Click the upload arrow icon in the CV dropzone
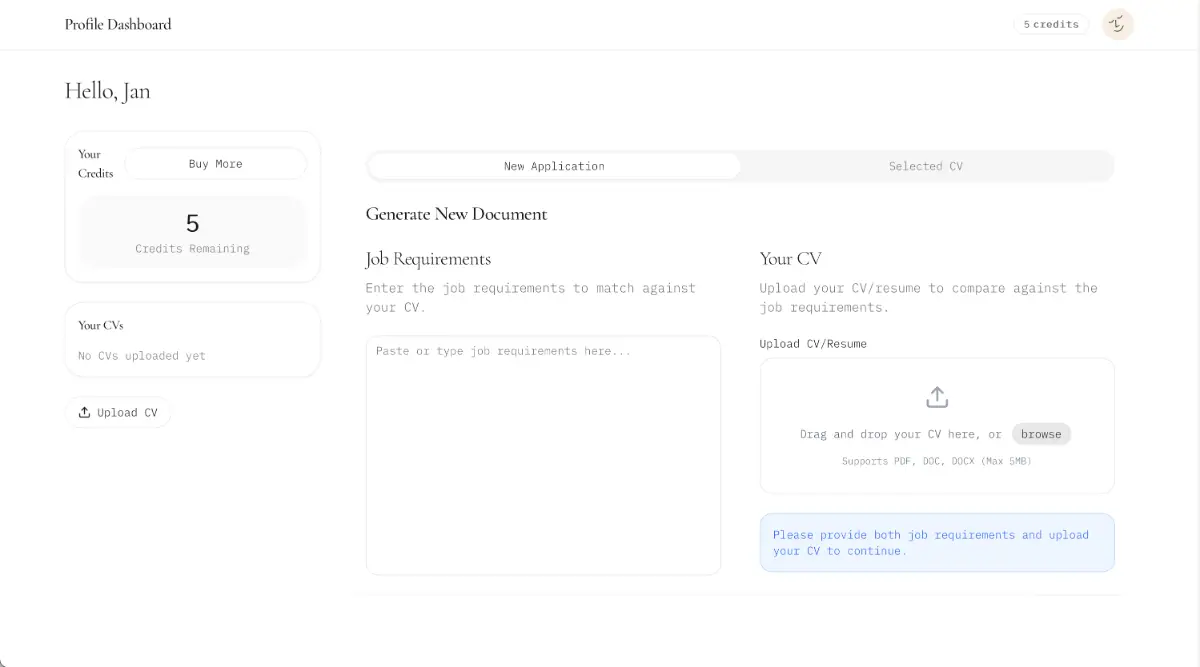Viewport: 1200px width, 667px height. (x=936, y=397)
